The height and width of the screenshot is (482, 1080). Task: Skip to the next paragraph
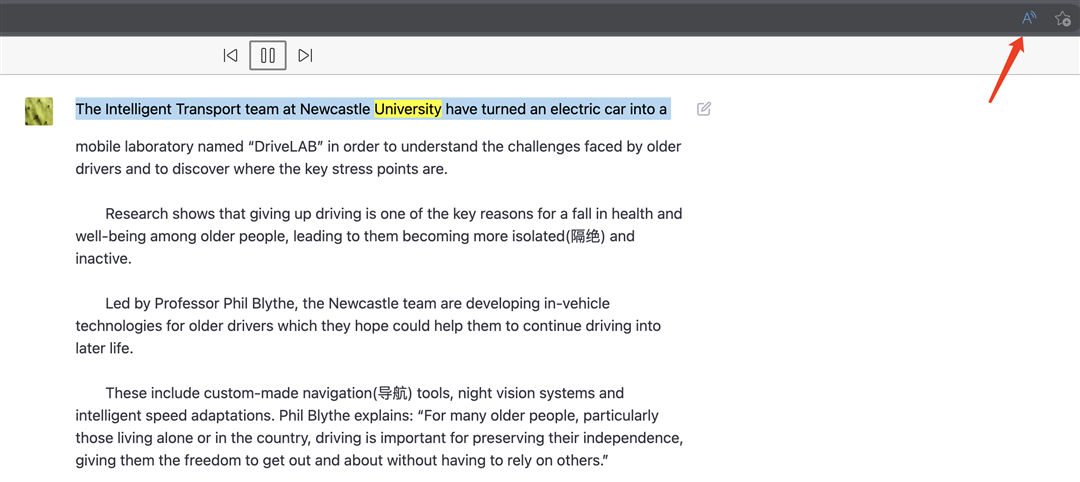tap(306, 56)
